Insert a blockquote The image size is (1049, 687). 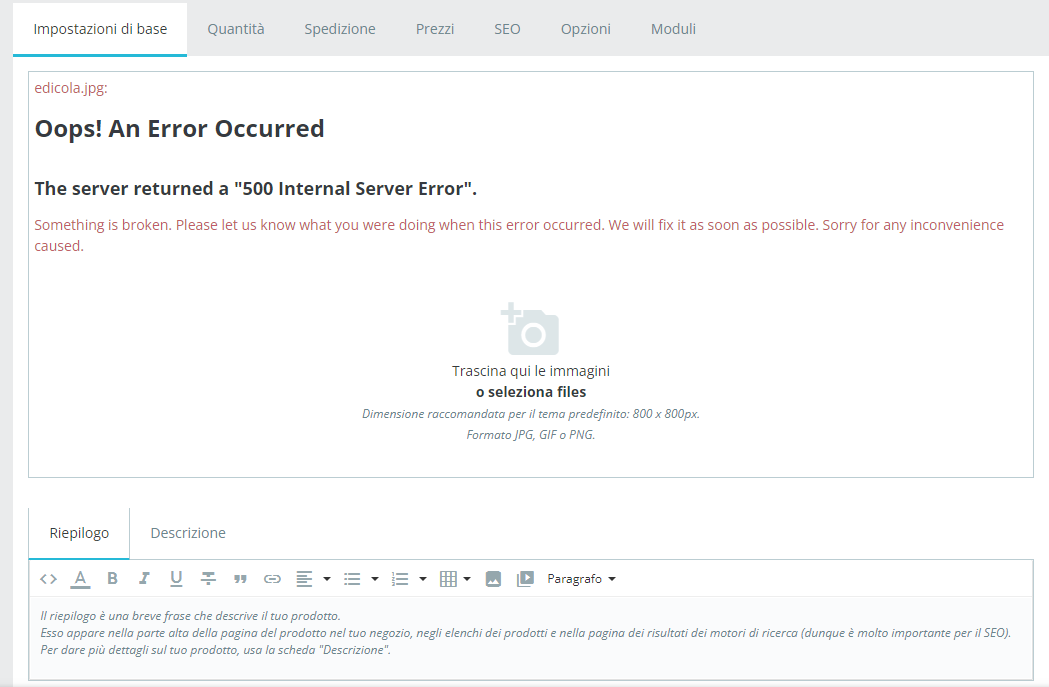pyautogui.click(x=240, y=579)
